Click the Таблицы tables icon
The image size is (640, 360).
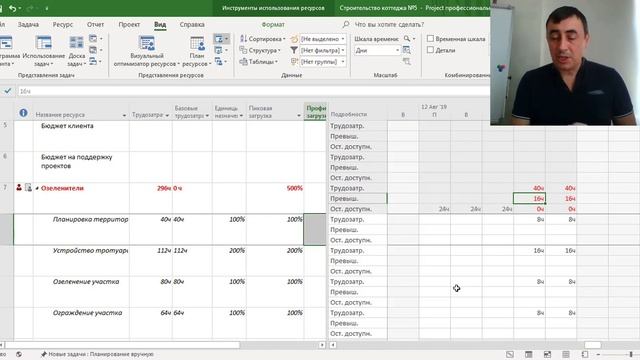point(243,62)
